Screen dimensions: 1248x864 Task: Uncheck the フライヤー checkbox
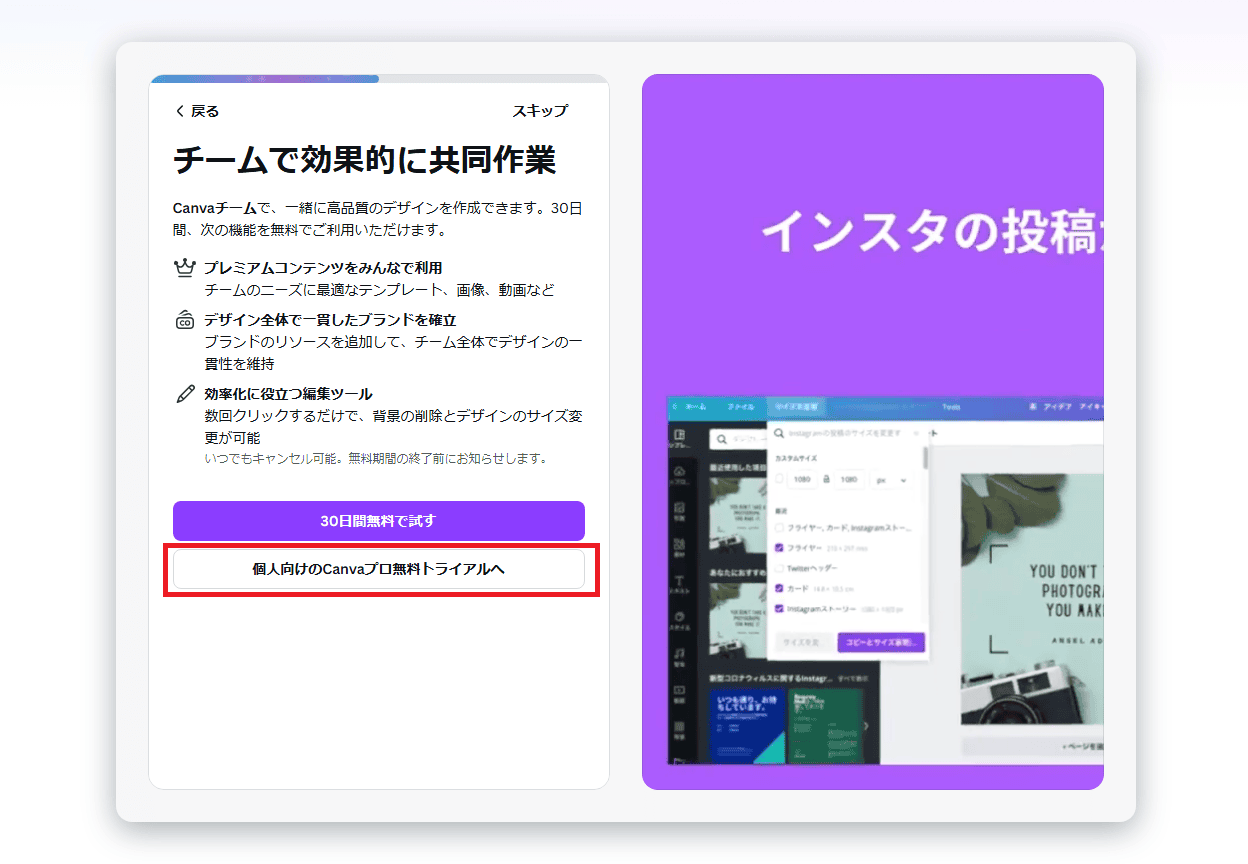click(780, 548)
